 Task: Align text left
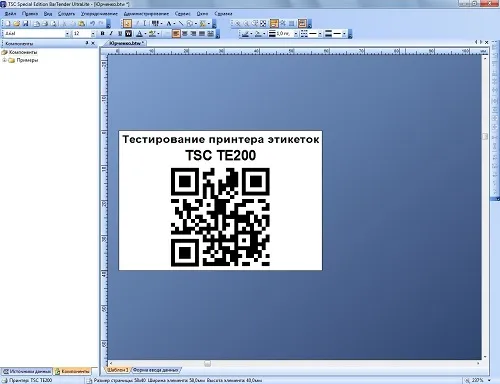click(x=176, y=33)
